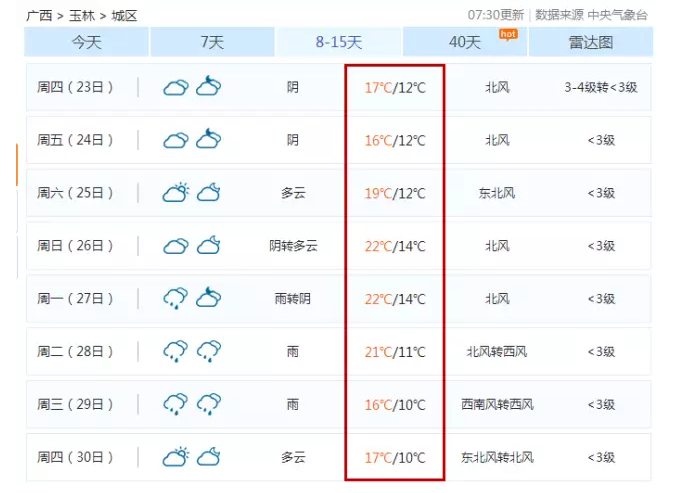Click night rain icon for 周三（29日）
678x493 pixels.
(x=209, y=404)
